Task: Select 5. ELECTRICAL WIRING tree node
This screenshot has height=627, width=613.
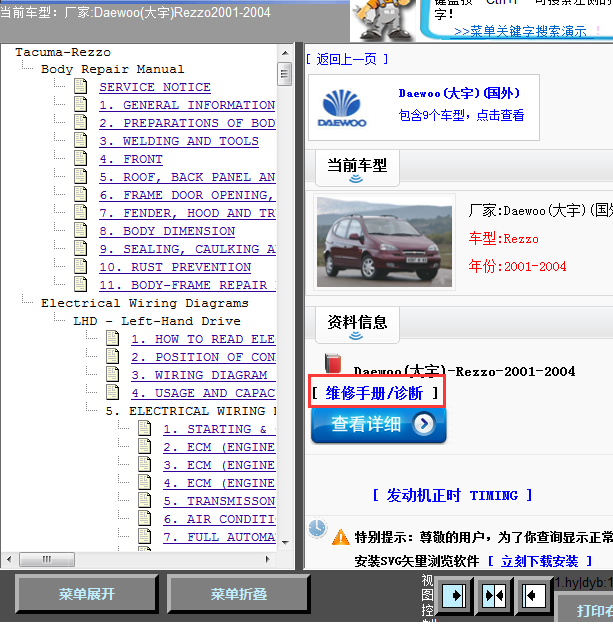Action: [191, 411]
